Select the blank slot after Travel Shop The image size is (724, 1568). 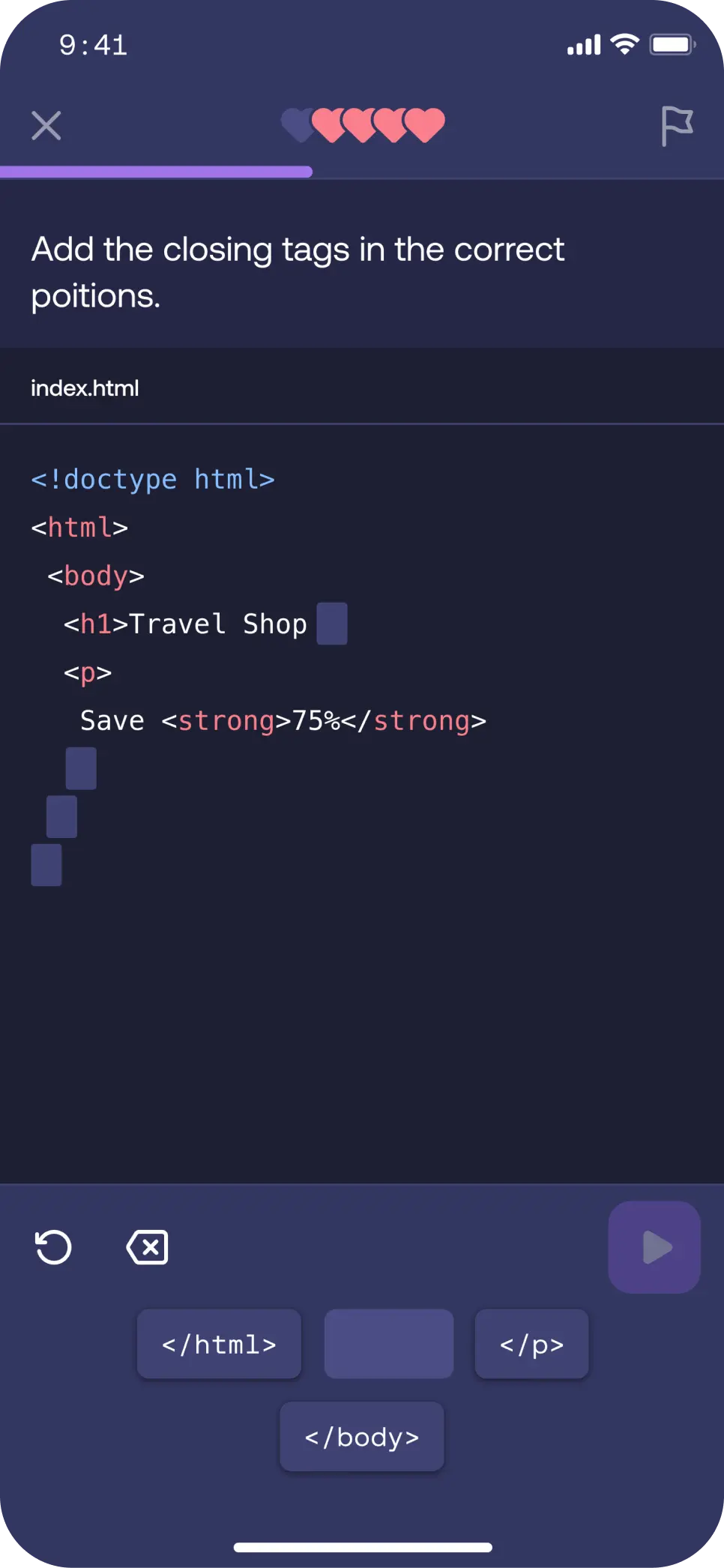click(x=332, y=624)
